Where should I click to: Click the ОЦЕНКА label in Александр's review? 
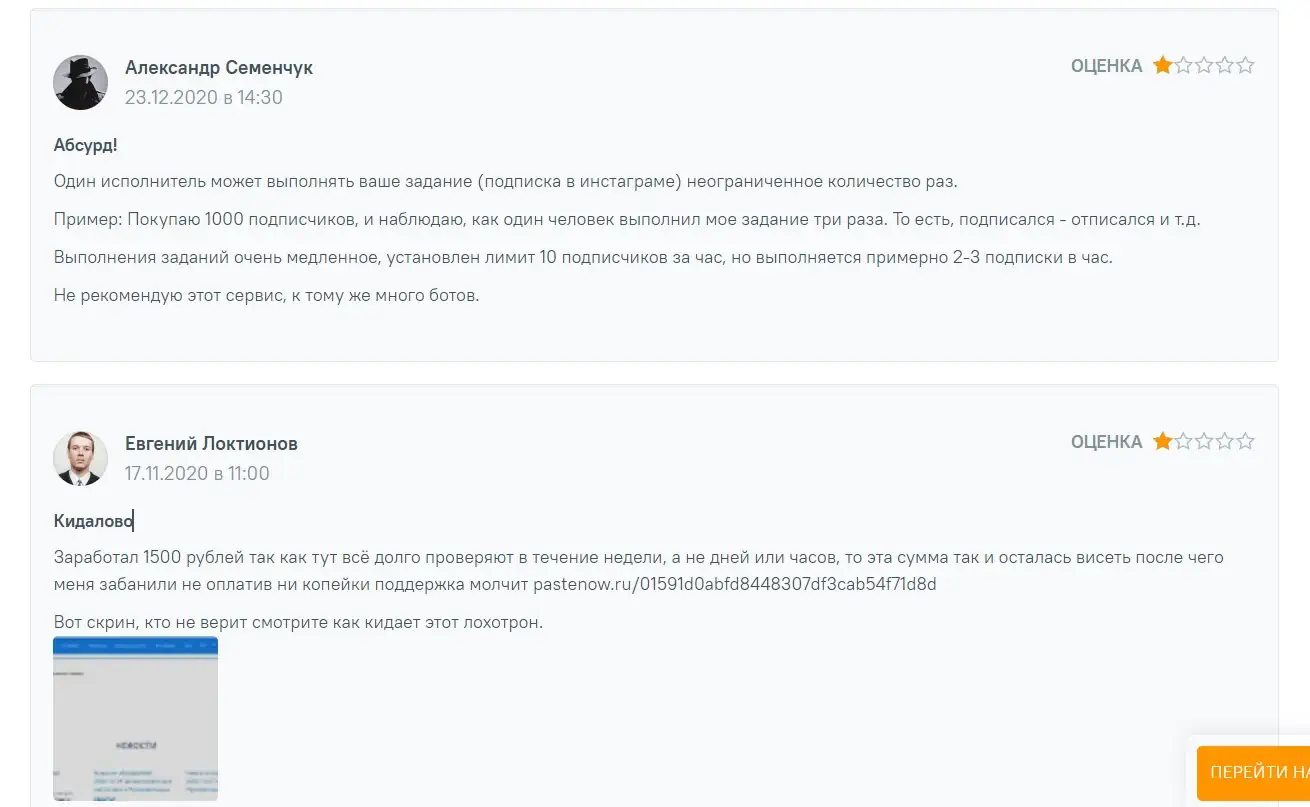(1106, 66)
